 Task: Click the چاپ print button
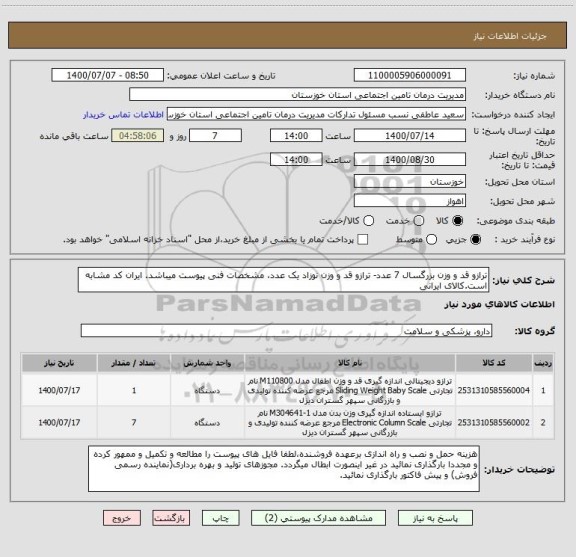(220, 518)
